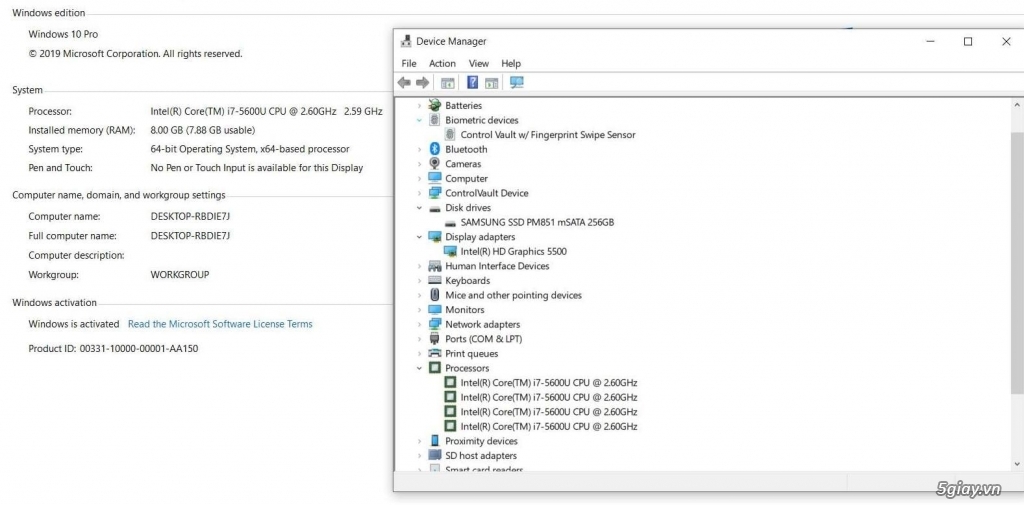
Task: Select the SD host adapters label
Action: tap(481, 455)
